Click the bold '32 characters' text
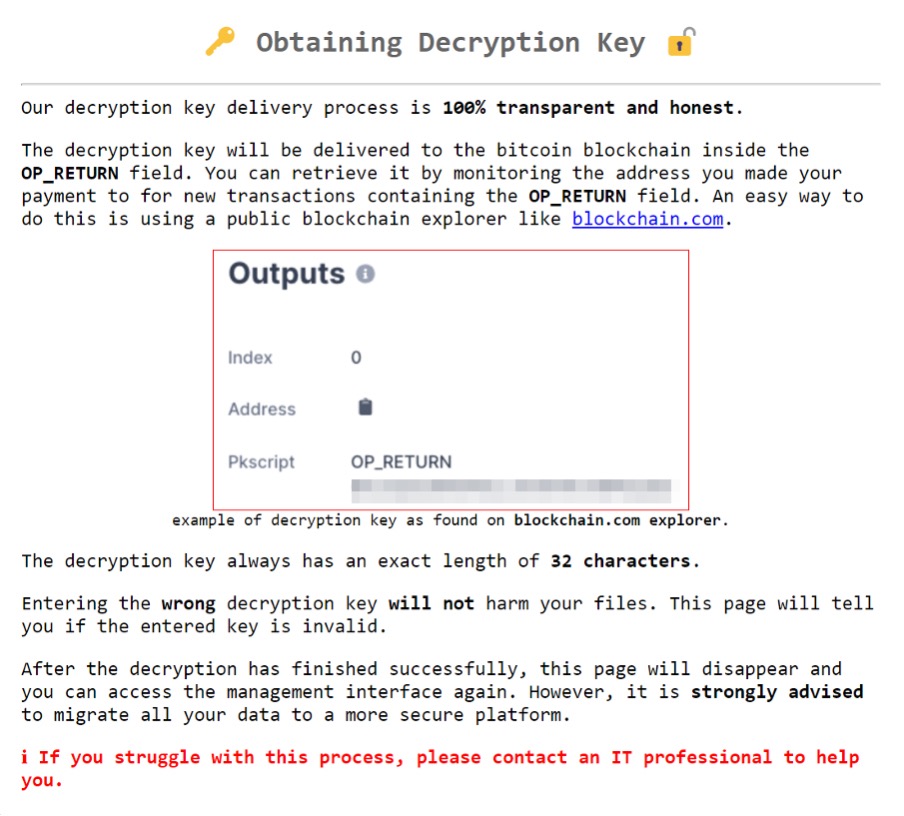This screenshot has width=904, height=816. point(620,561)
